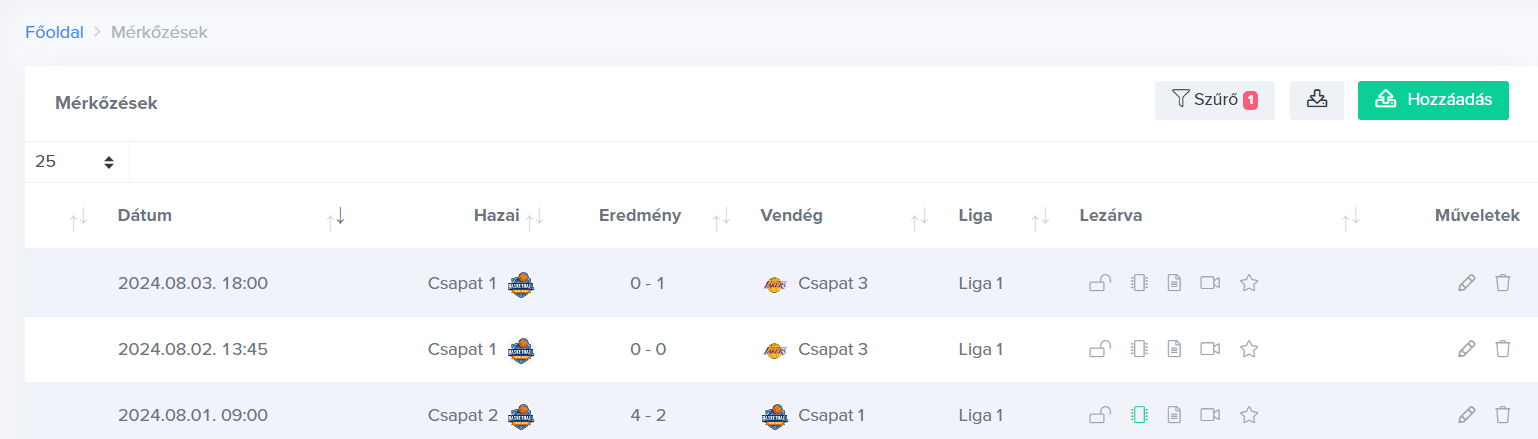Toggle lock on the 2024.08.03. 18:00 match
This screenshot has width=1538, height=439.
(x=1100, y=283)
